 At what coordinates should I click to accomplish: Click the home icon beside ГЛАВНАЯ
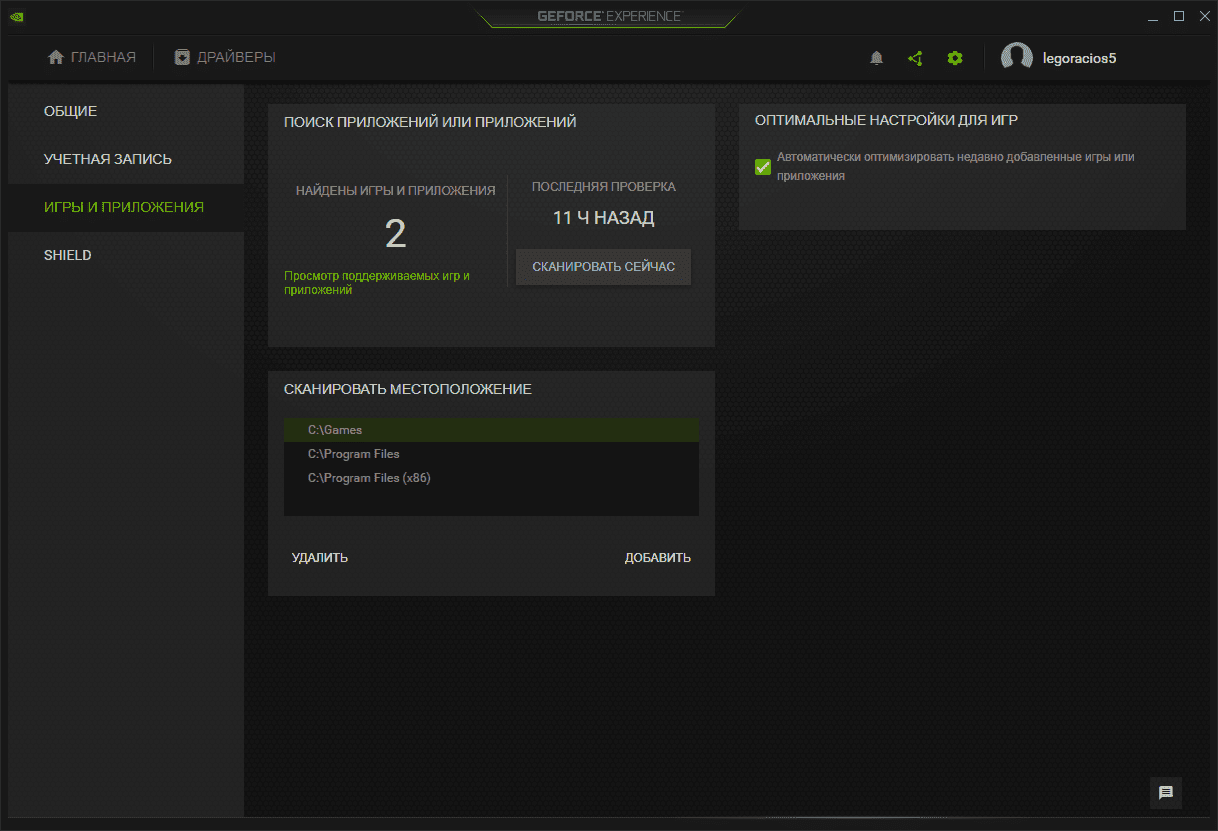pos(56,57)
